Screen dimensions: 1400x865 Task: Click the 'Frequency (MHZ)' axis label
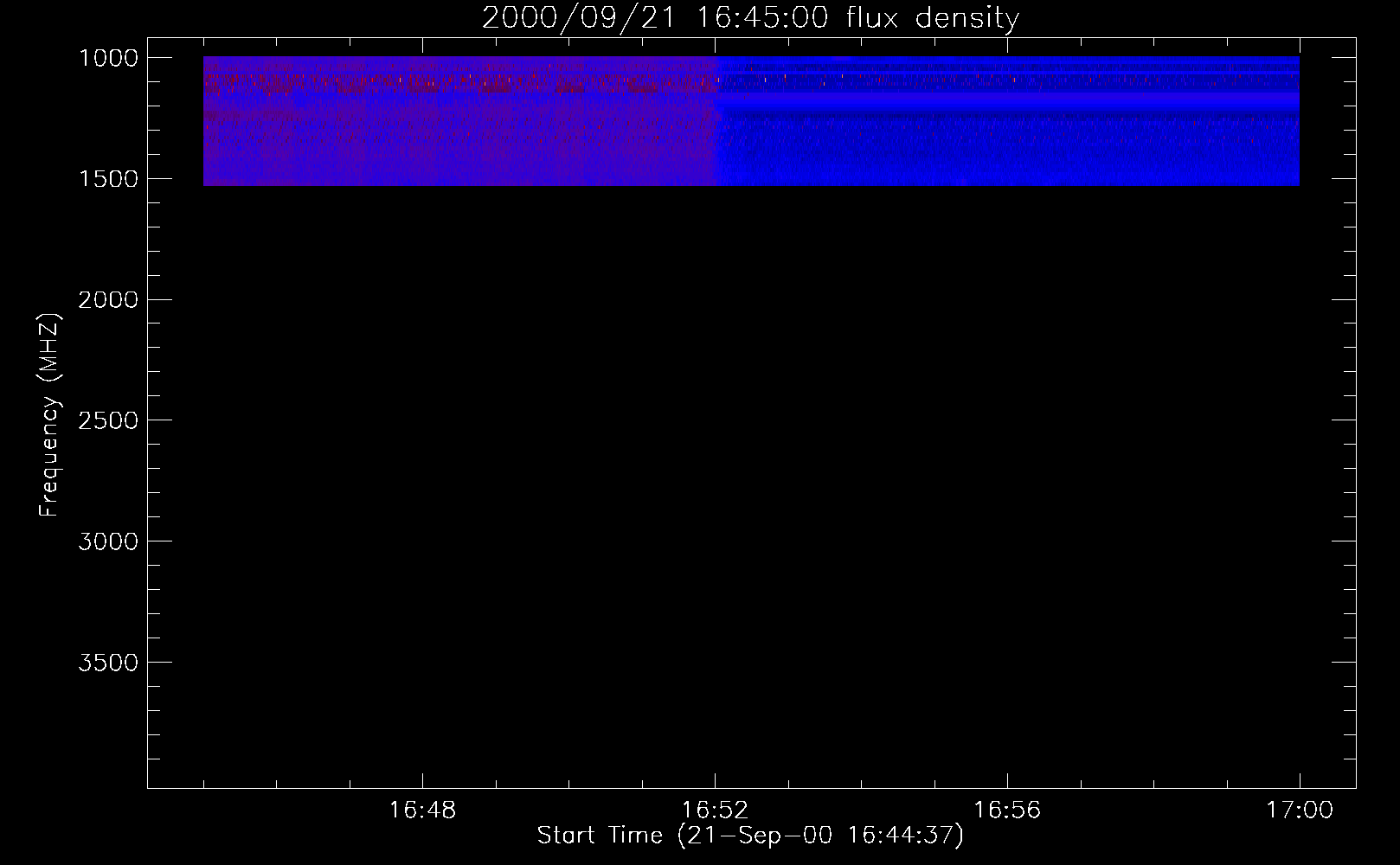pyautogui.click(x=49, y=415)
